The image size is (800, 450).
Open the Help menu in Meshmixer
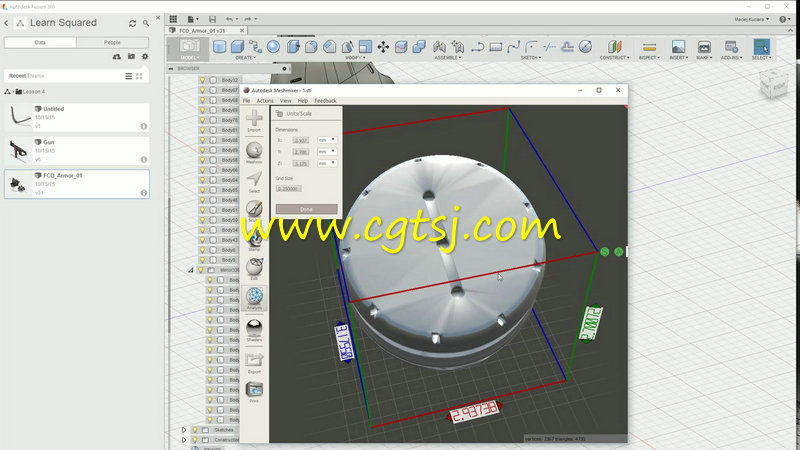(x=303, y=101)
